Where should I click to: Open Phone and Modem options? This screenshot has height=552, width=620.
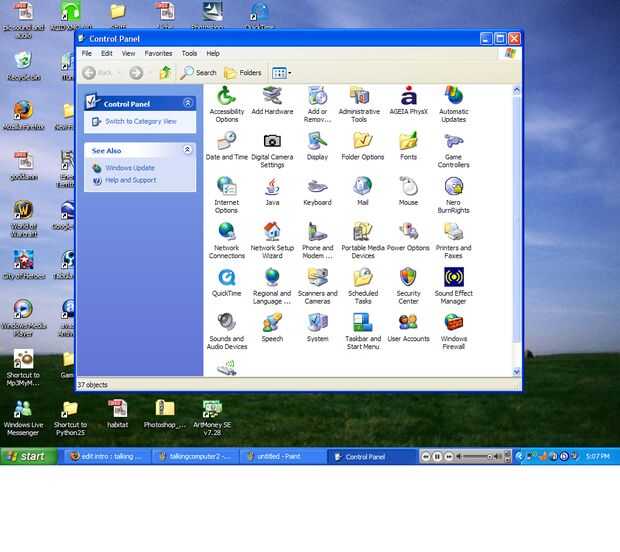(x=317, y=240)
